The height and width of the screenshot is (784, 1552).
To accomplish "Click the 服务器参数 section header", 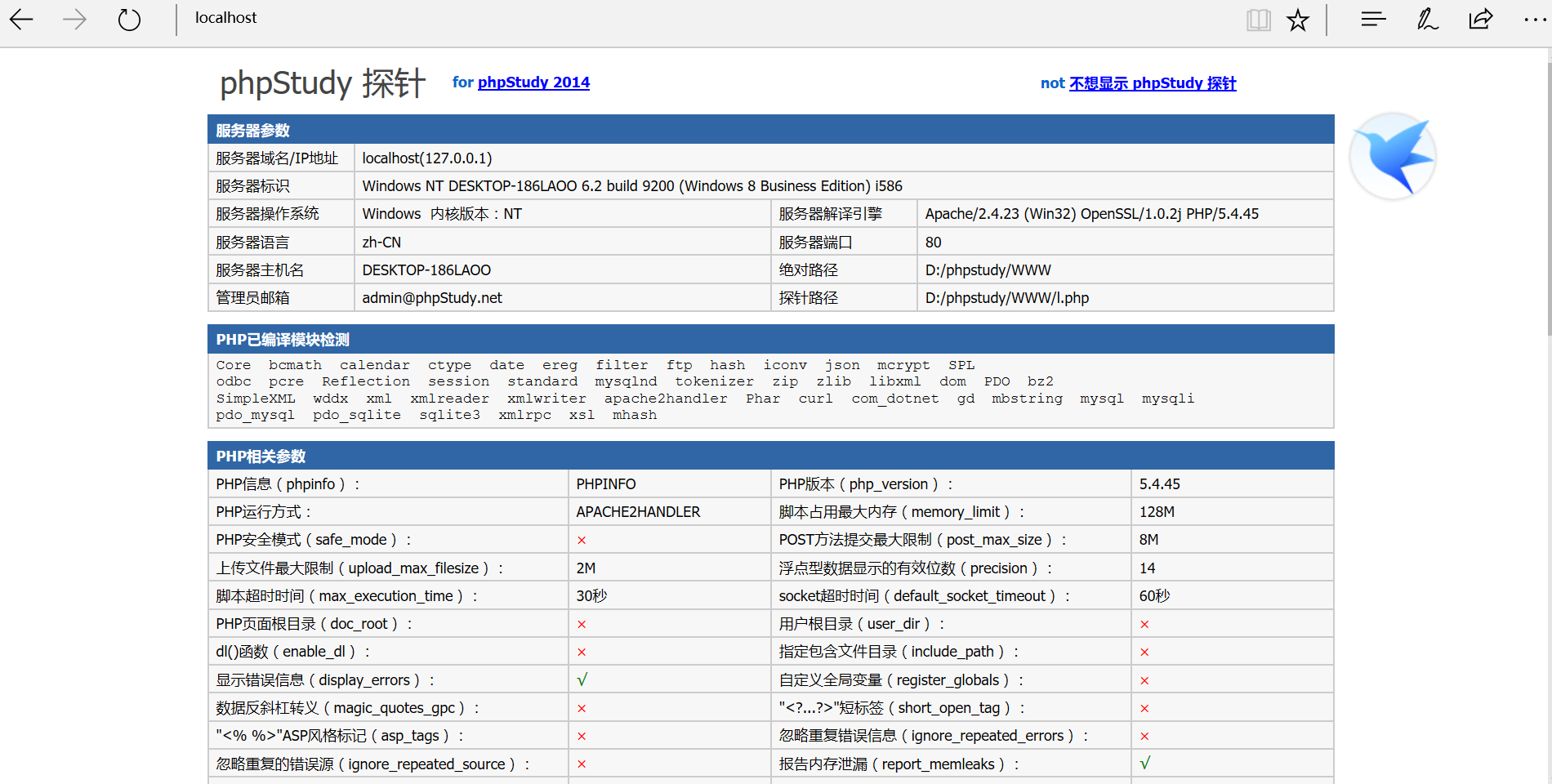I will (x=770, y=130).
